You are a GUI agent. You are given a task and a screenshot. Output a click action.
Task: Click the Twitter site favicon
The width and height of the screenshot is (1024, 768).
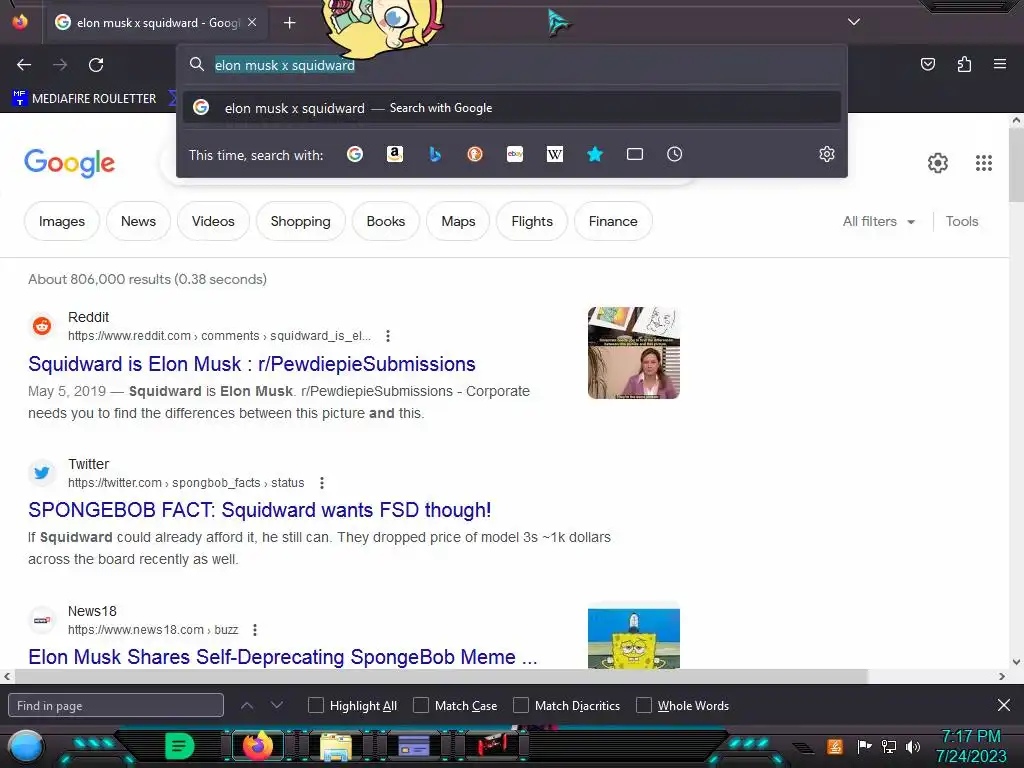point(42,472)
